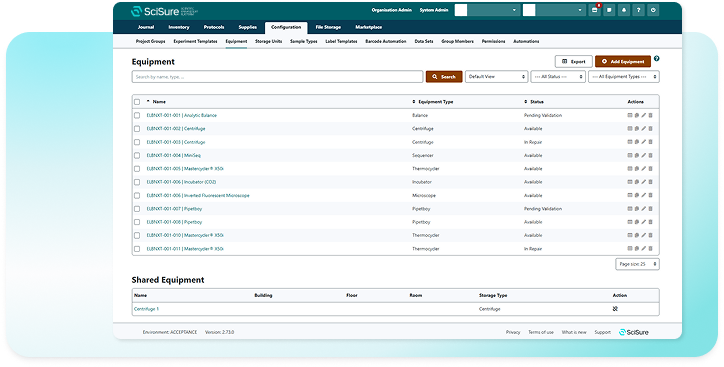
Task: Copy the MiniSeq equipment entry
Action: click(x=637, y=156)
